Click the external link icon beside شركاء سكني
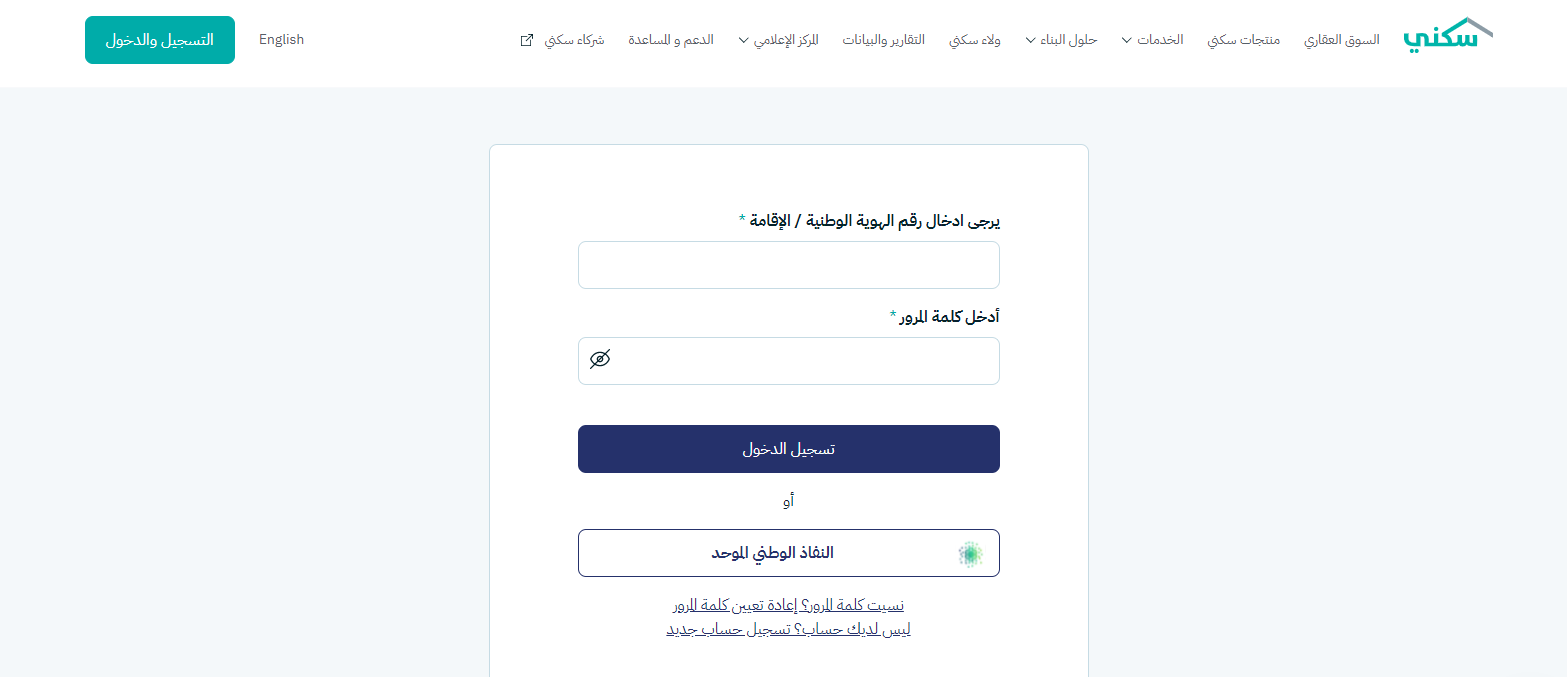This screenshot has height=677, width=1567. pyautogui.click(x=527, y=40)
